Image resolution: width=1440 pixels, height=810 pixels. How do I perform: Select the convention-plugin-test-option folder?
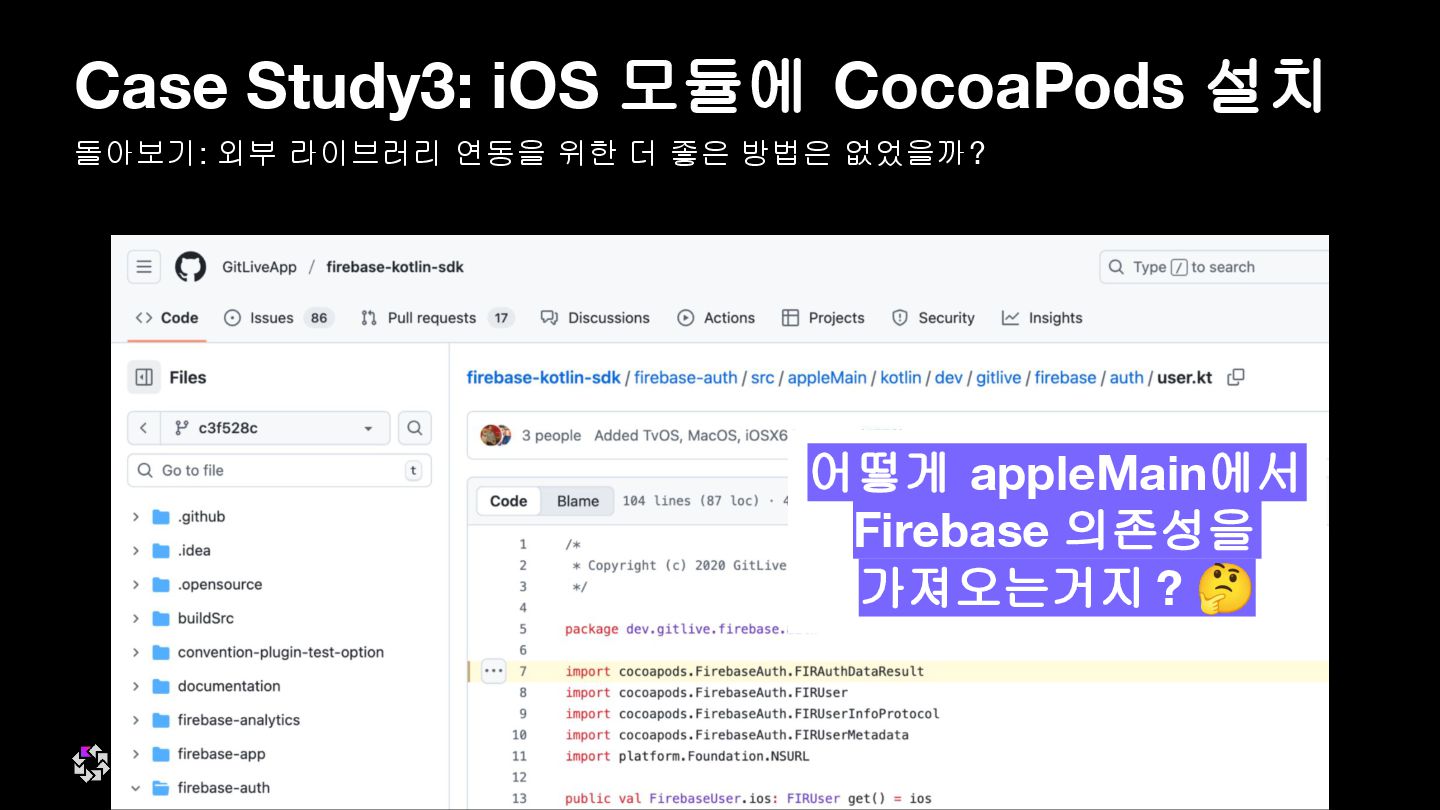tap(279, 652)
